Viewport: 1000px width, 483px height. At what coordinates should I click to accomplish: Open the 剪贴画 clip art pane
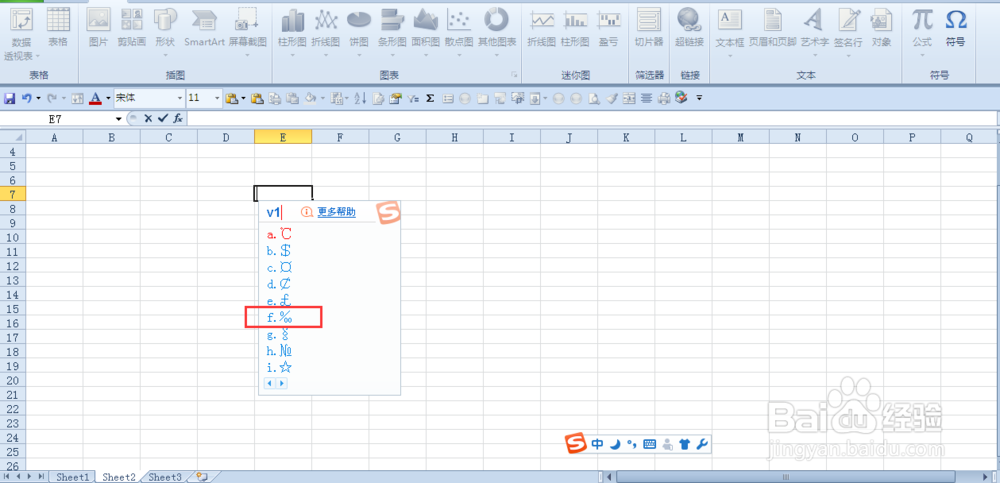point(132,29)
